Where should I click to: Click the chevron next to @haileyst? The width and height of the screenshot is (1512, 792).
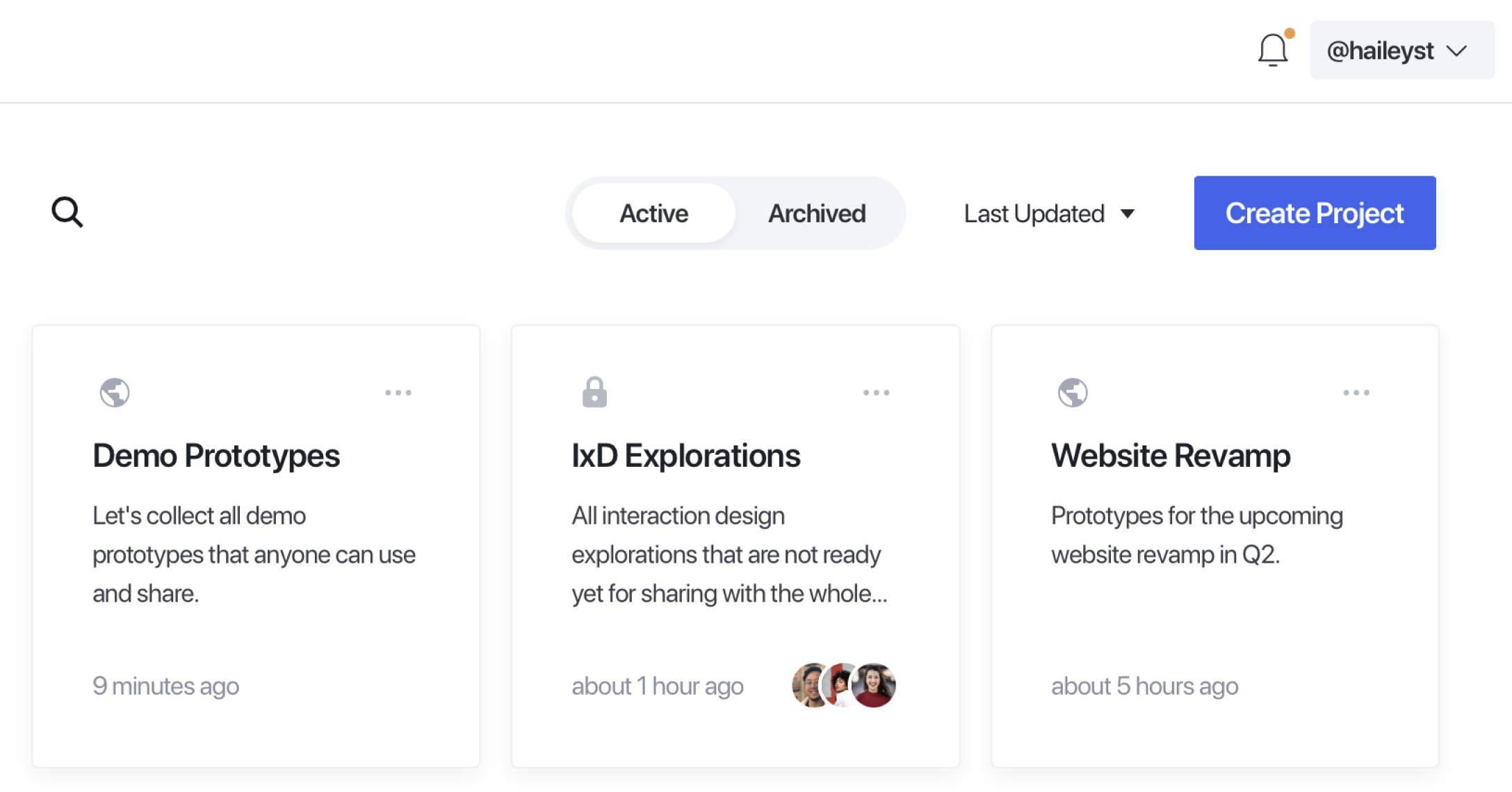point(1457,51)
